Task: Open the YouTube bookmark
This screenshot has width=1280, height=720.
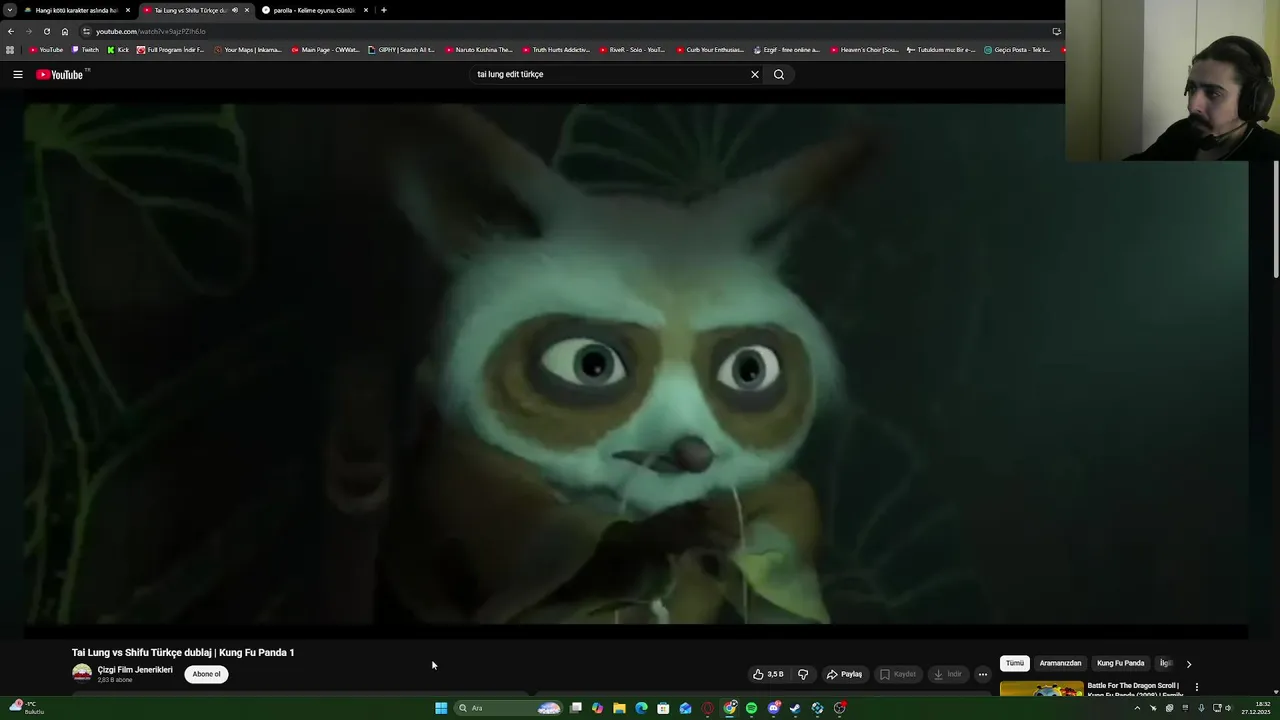Action: [x=46, y=49]
